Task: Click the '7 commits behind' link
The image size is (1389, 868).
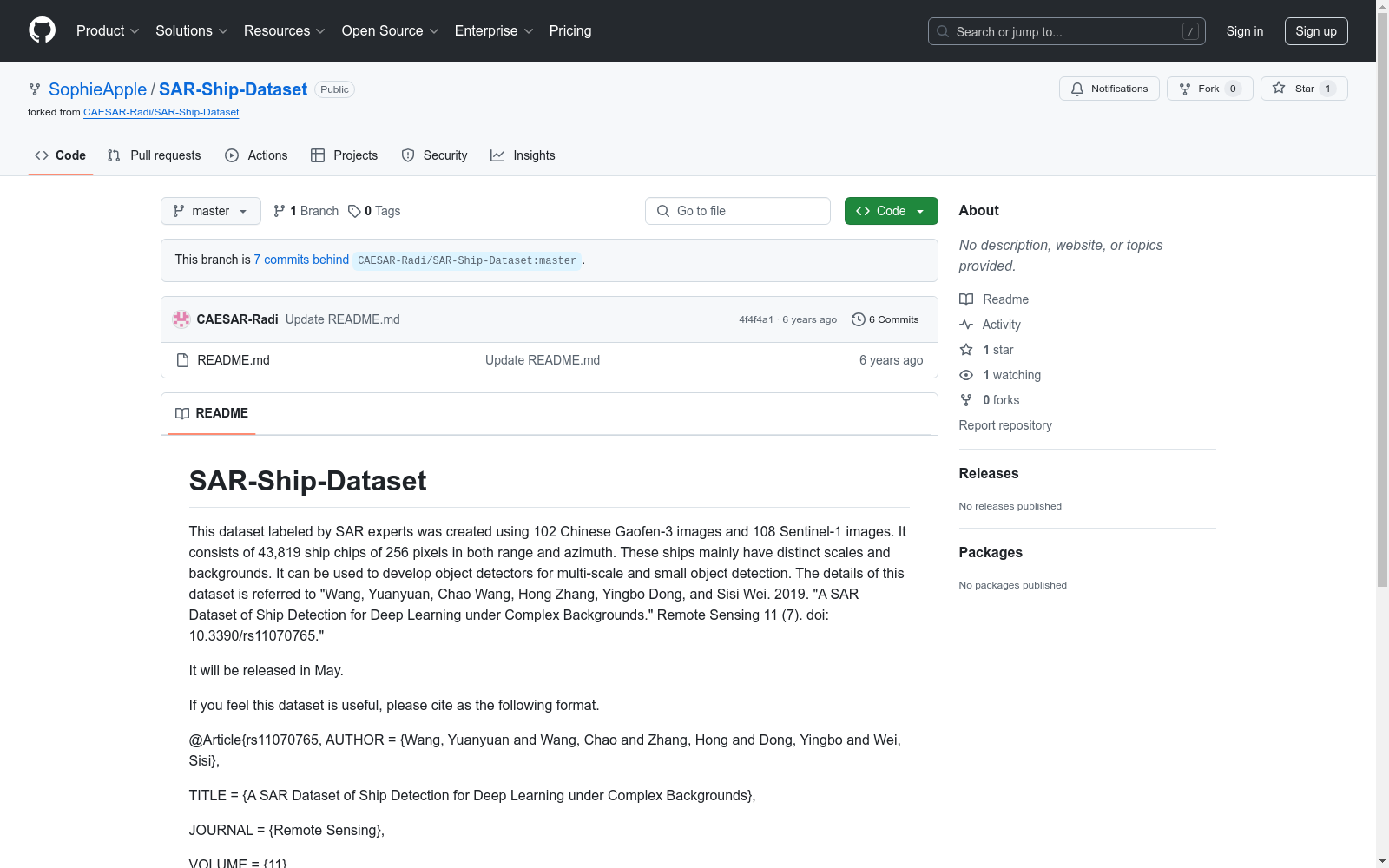Action: pyautogui.click(x=301, y=260)
